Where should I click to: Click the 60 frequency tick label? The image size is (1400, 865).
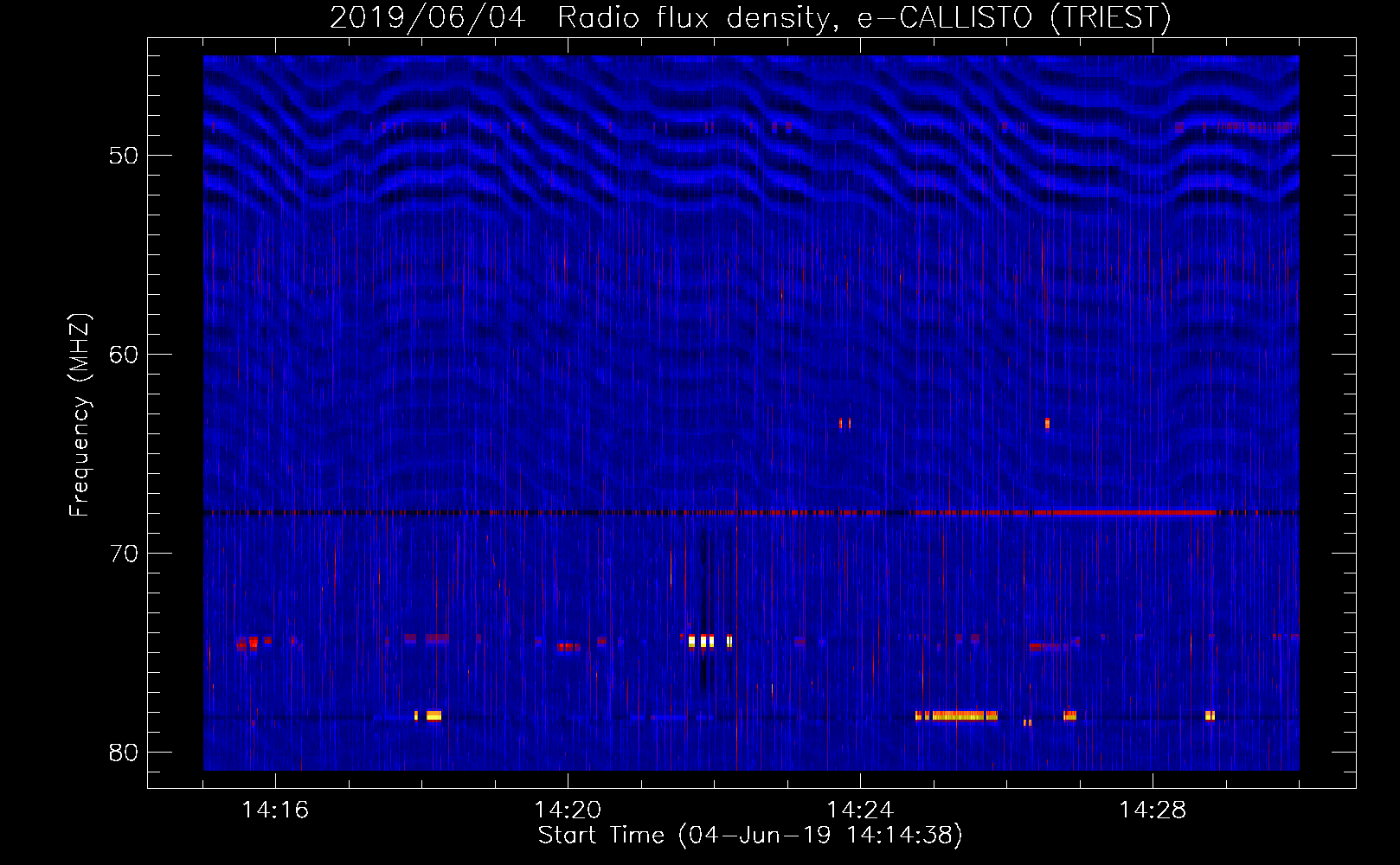[x=124, y=355]
